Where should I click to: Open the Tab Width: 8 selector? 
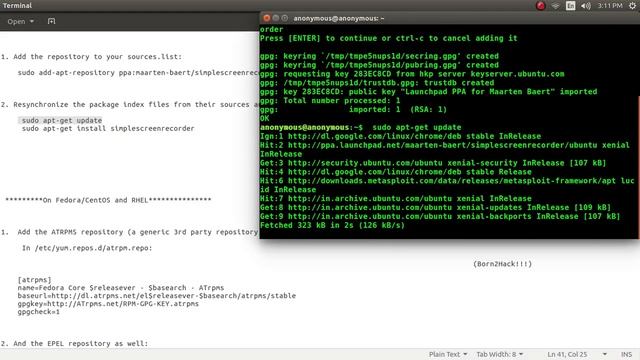coord(500,354)
